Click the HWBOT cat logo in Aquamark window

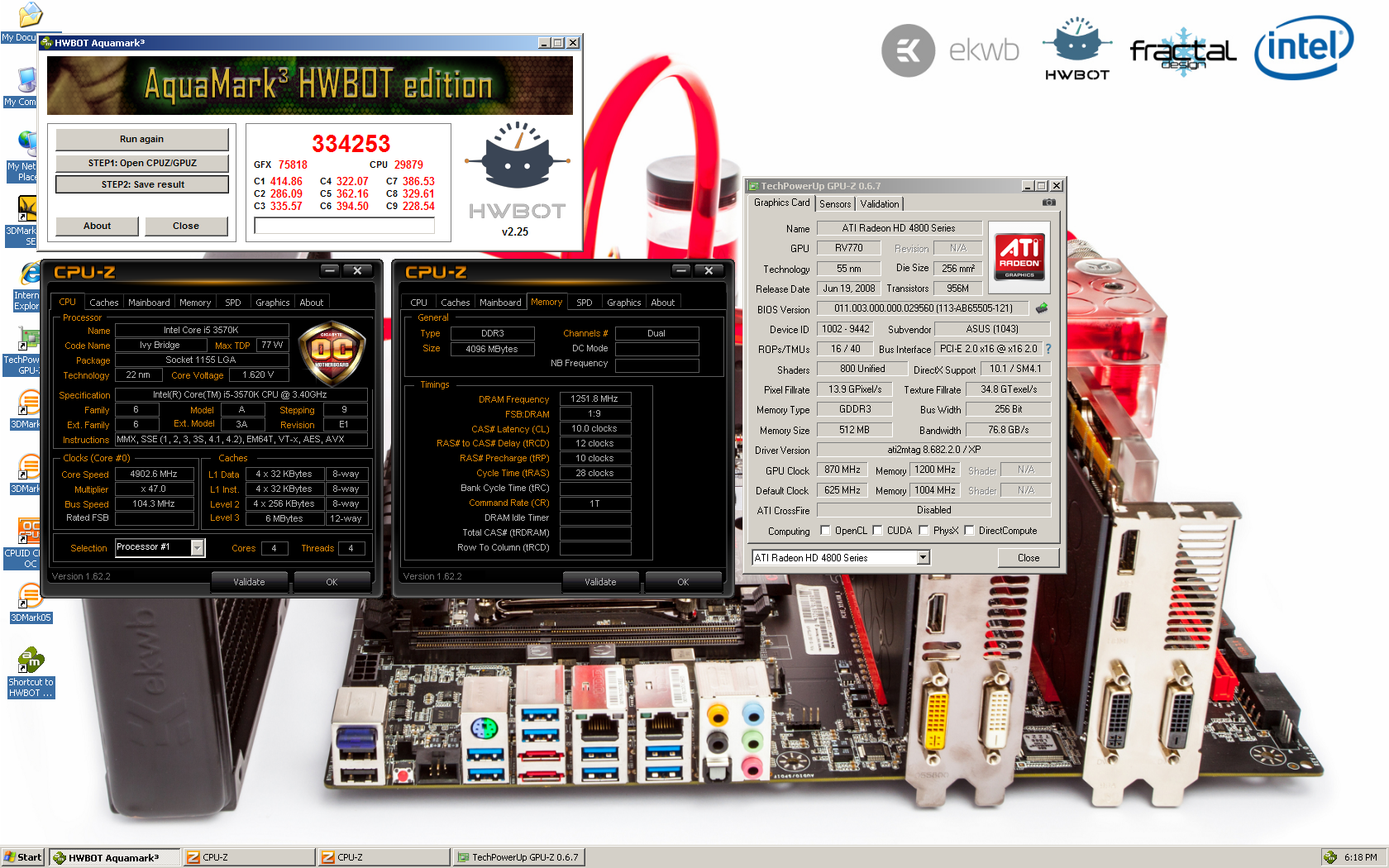pos(517,155)
